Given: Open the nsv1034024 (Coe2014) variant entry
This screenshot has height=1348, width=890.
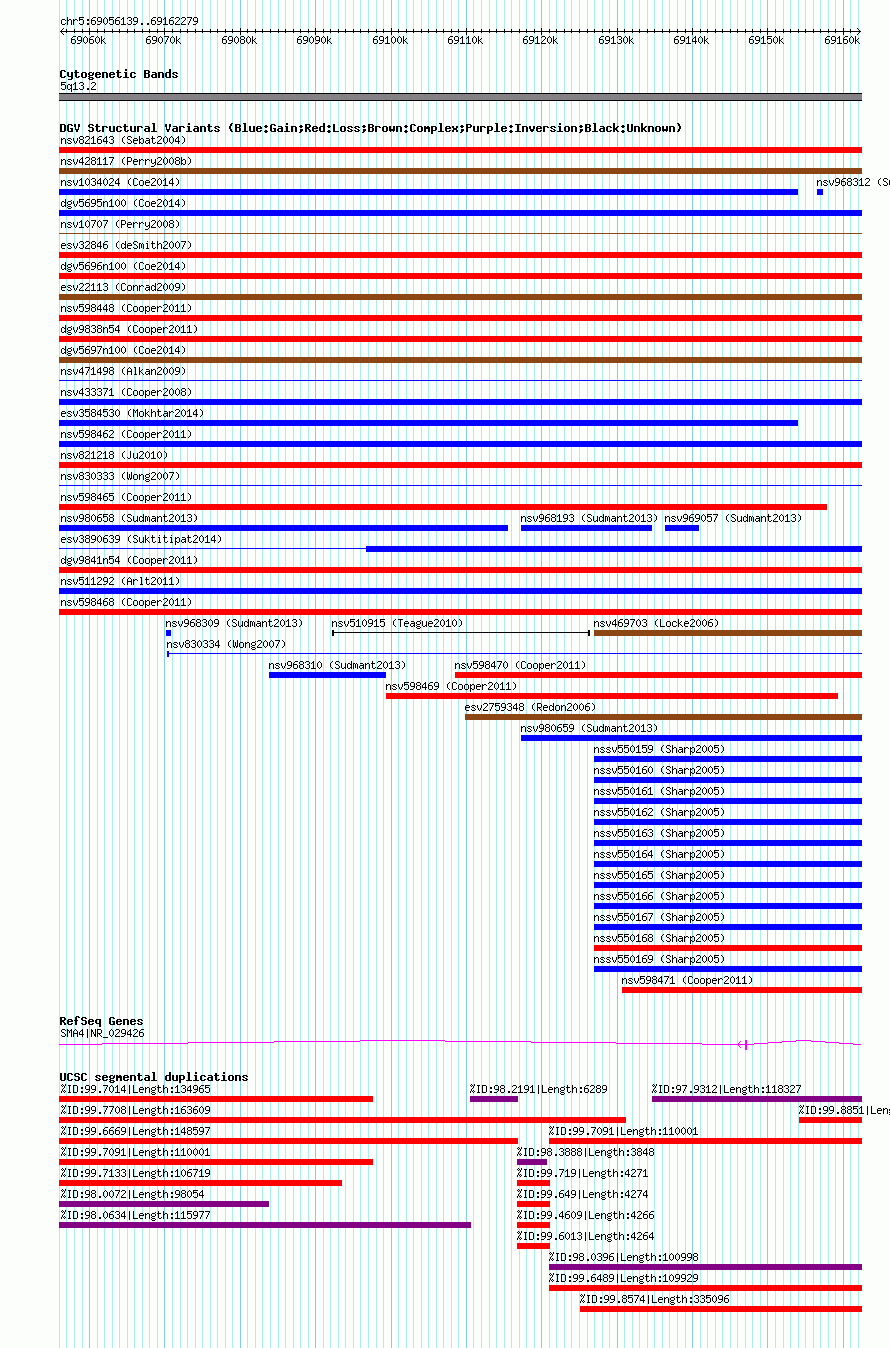Looking at the screenshot, I should [x=120, y=182].
